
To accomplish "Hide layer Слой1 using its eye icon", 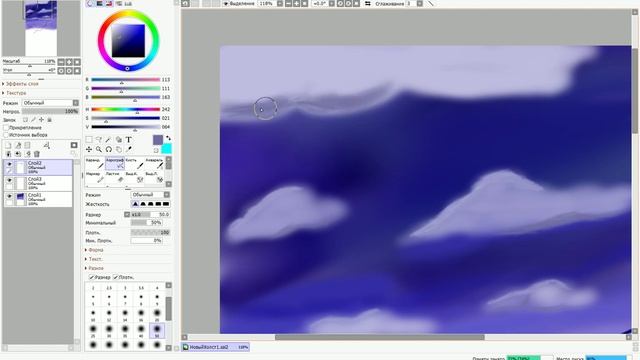I will click(x=9, y=196).
